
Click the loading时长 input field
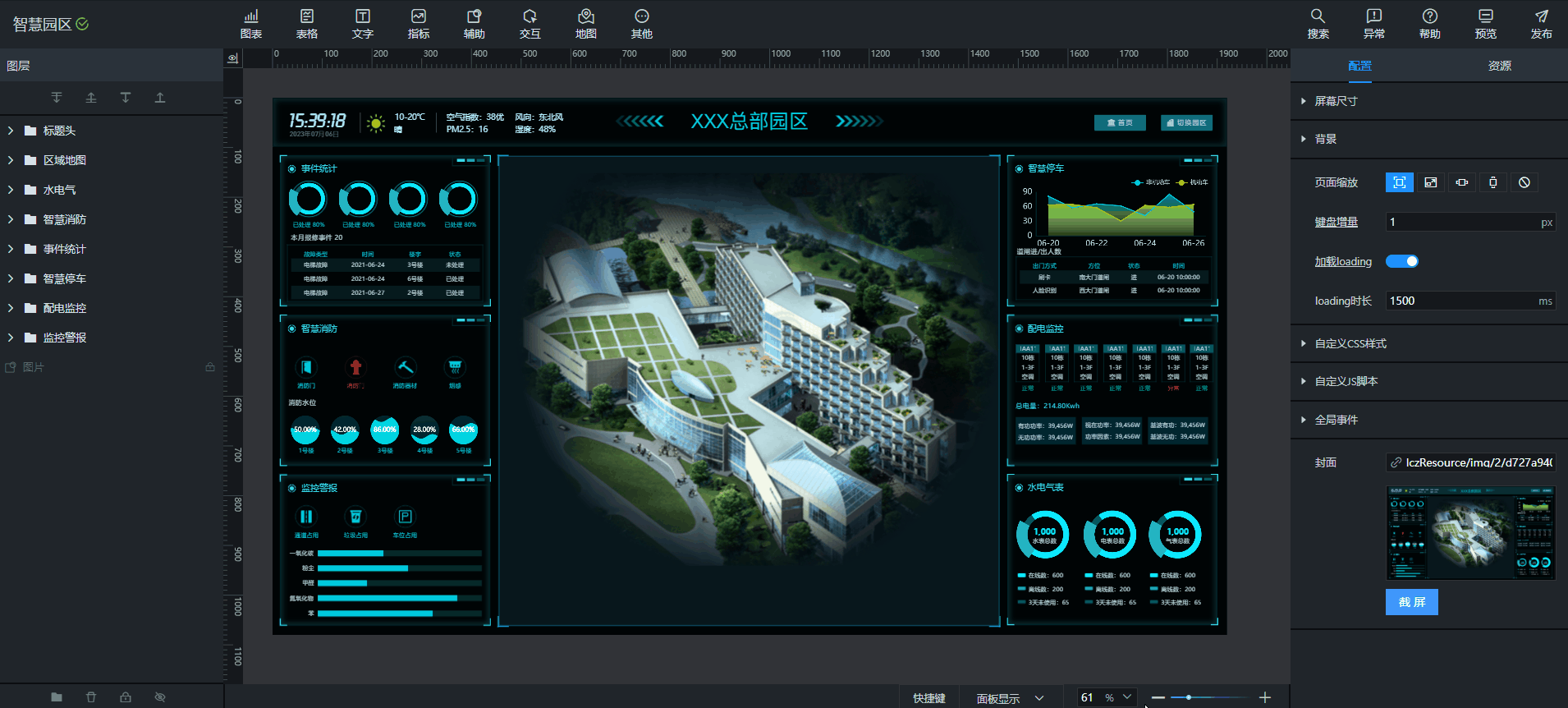1461,301
